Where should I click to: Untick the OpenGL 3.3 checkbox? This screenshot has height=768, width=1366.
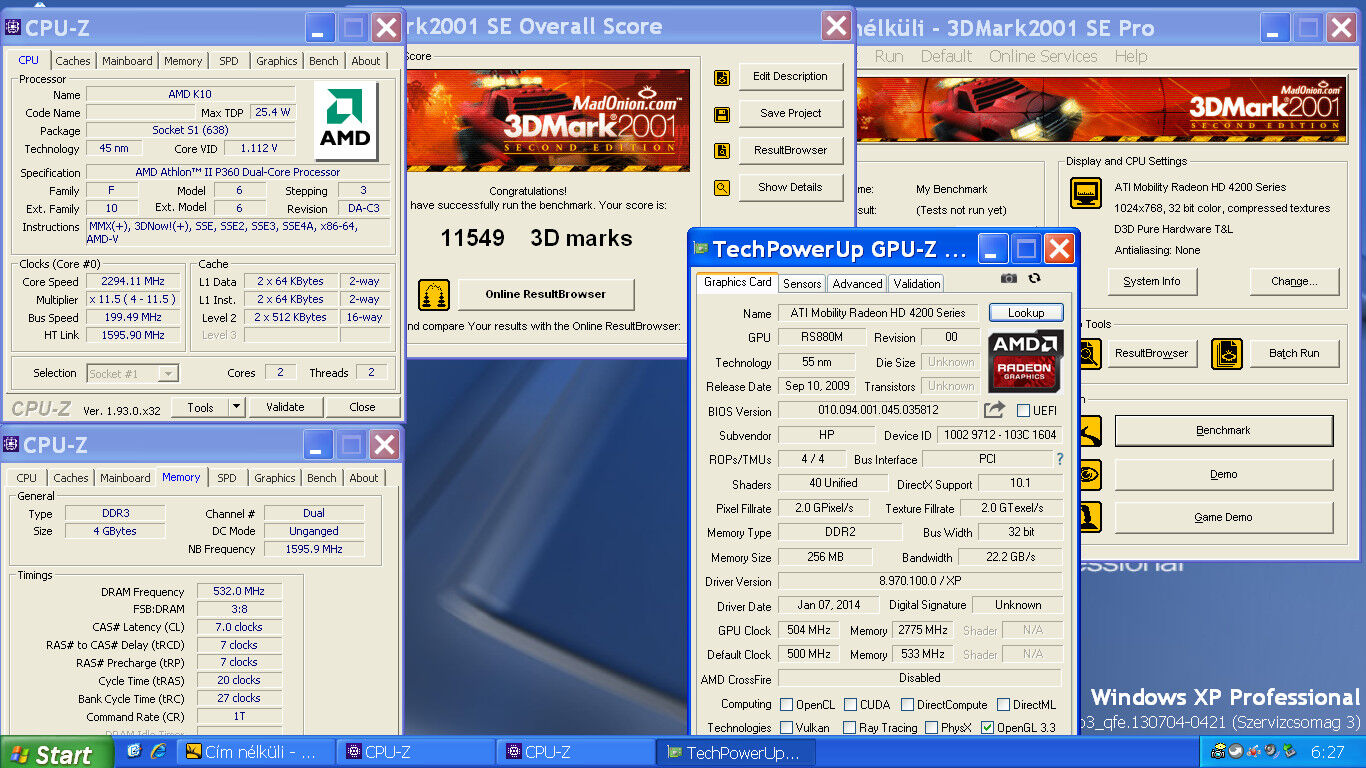[987, 728]
